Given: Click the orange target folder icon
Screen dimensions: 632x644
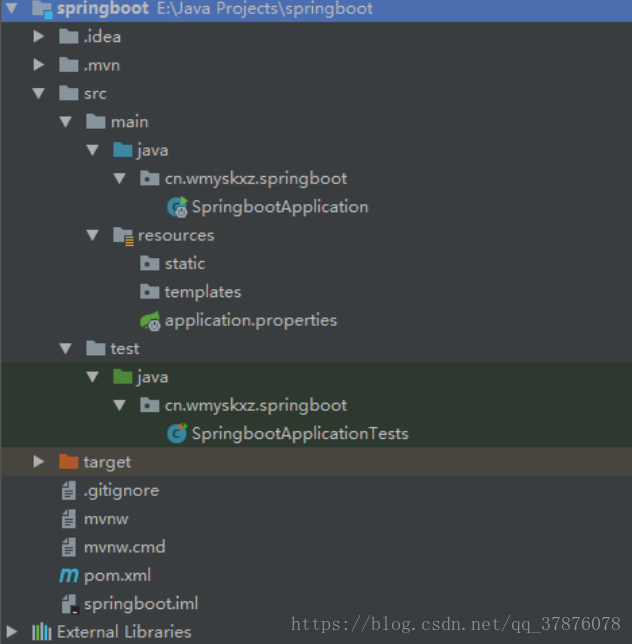Looking at the screenshot, I should [69, 462].
